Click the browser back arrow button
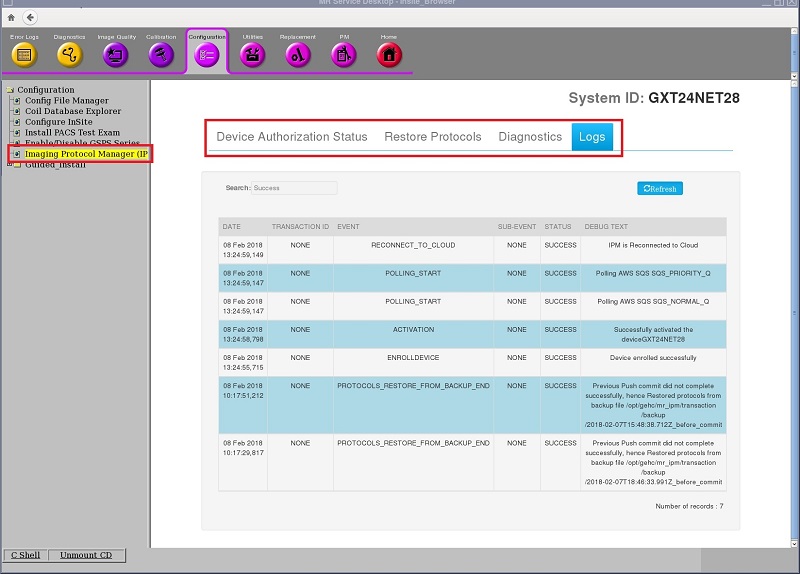 (x=29, y=18)
